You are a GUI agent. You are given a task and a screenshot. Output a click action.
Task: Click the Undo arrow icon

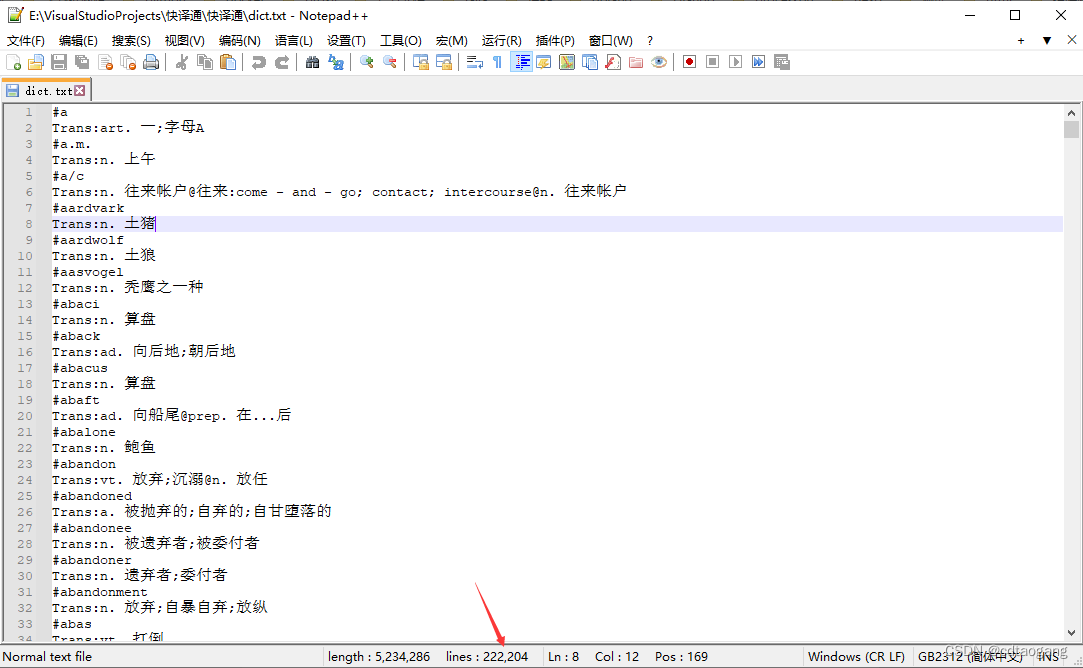258,62
